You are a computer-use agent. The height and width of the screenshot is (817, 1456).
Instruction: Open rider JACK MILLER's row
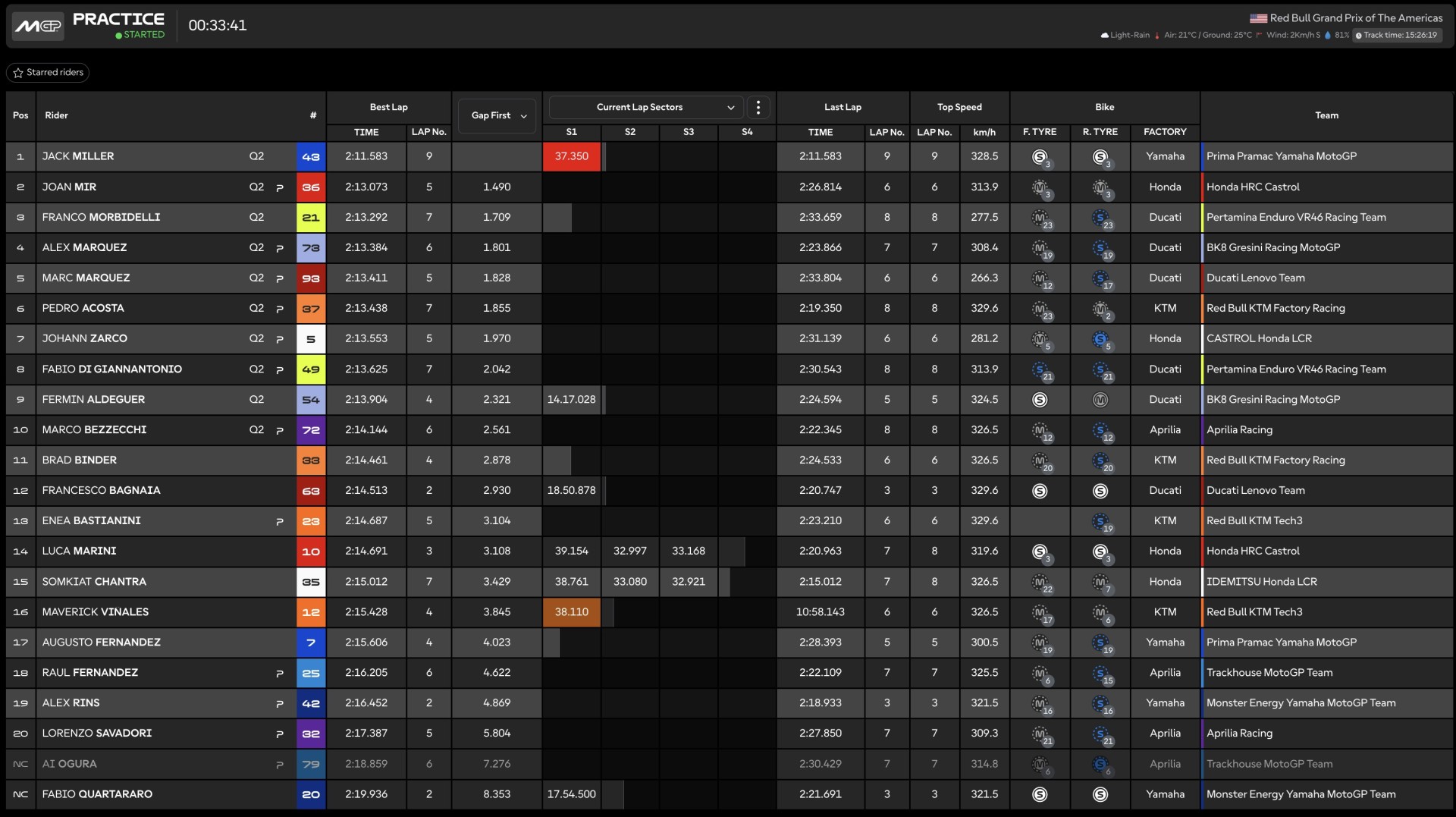(729, 156)
